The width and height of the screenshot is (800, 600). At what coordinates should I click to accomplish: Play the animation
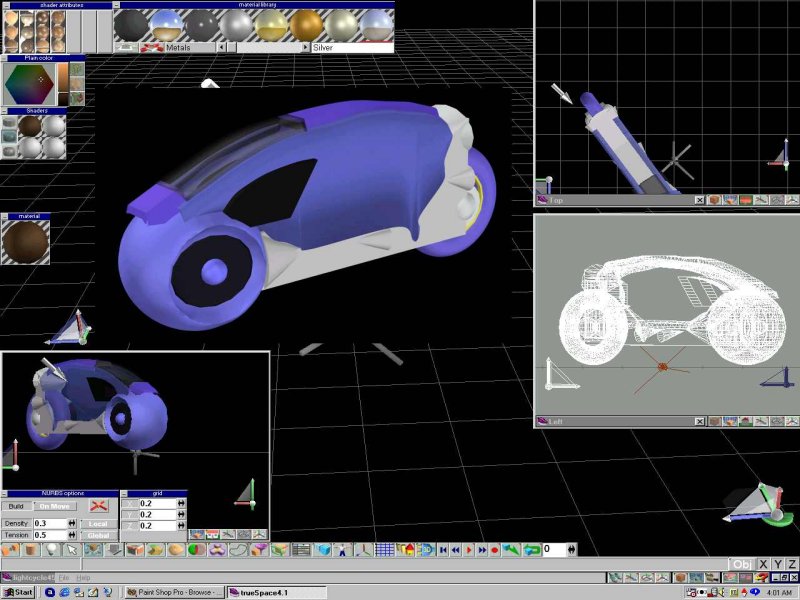click(x=469, y=549)
